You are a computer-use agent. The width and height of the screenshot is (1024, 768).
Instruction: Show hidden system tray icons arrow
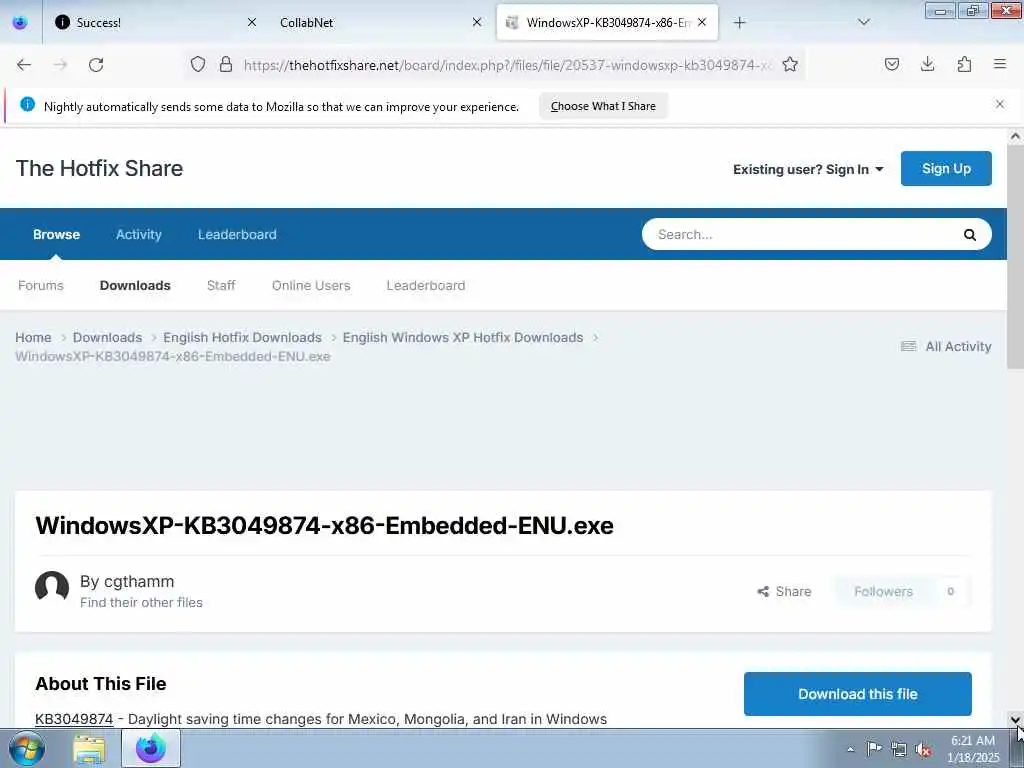click(850, 749)
